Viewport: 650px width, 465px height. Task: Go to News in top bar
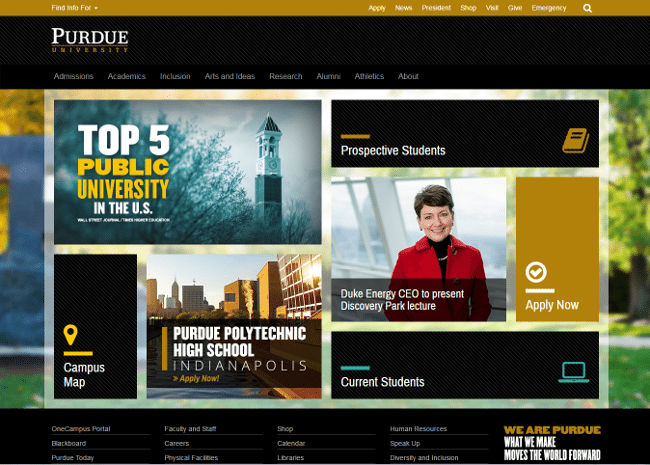pyautogui.click(x=403, y=8)
